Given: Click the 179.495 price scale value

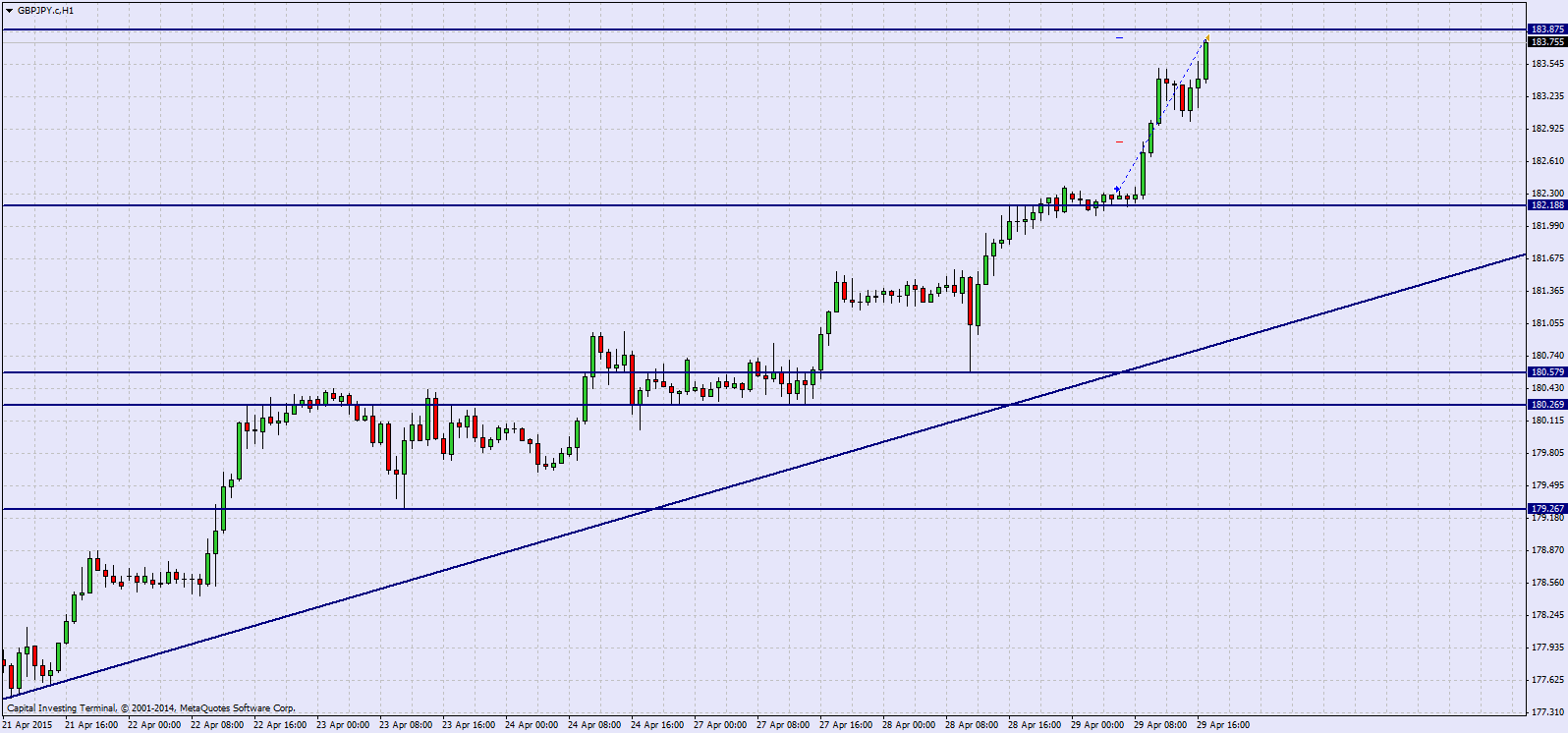Looking at the screenshot, I should tap(1547, 485).
